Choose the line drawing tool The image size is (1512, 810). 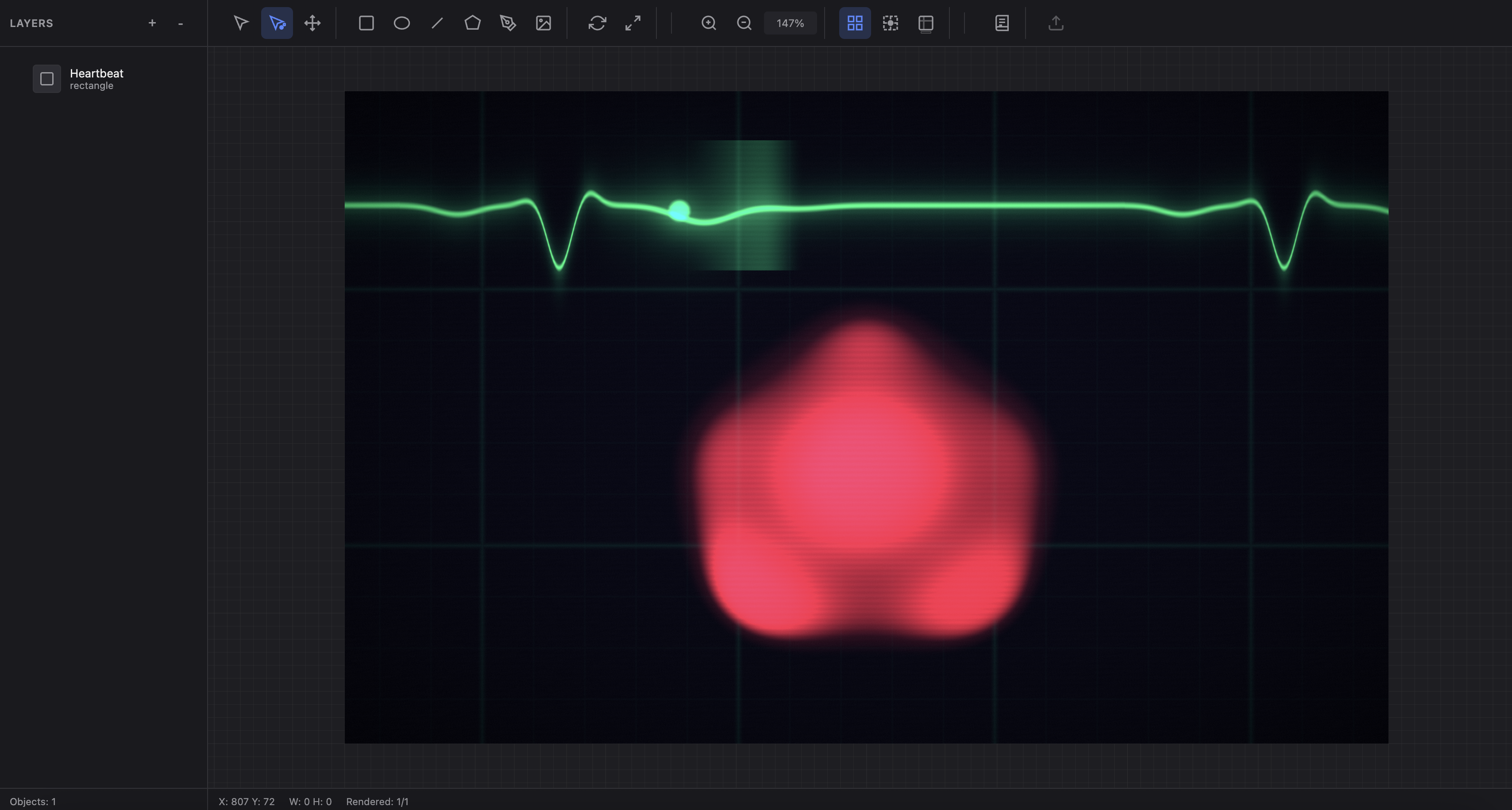coord(437,23)
